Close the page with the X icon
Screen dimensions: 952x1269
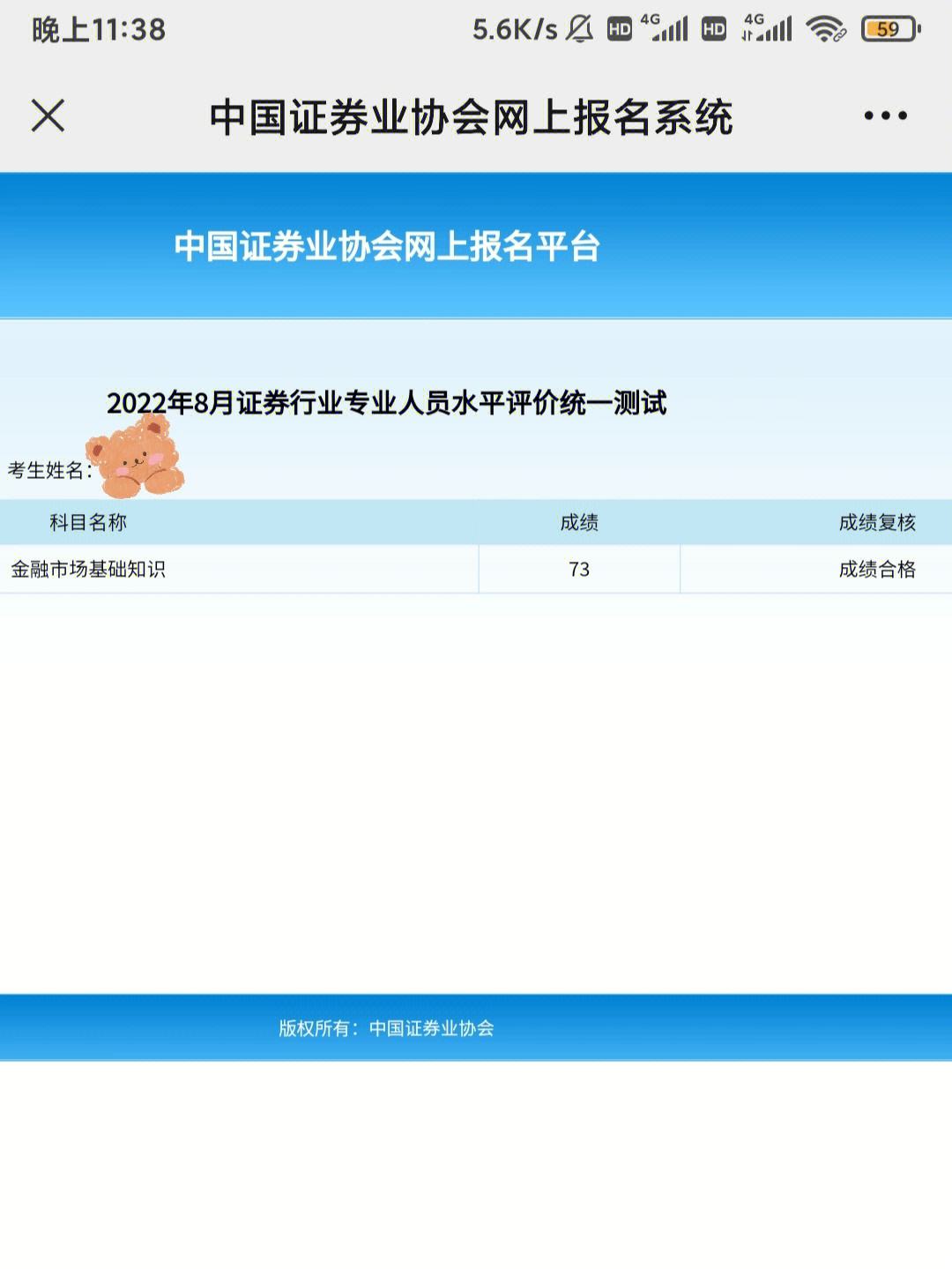(x=48, y=116)
